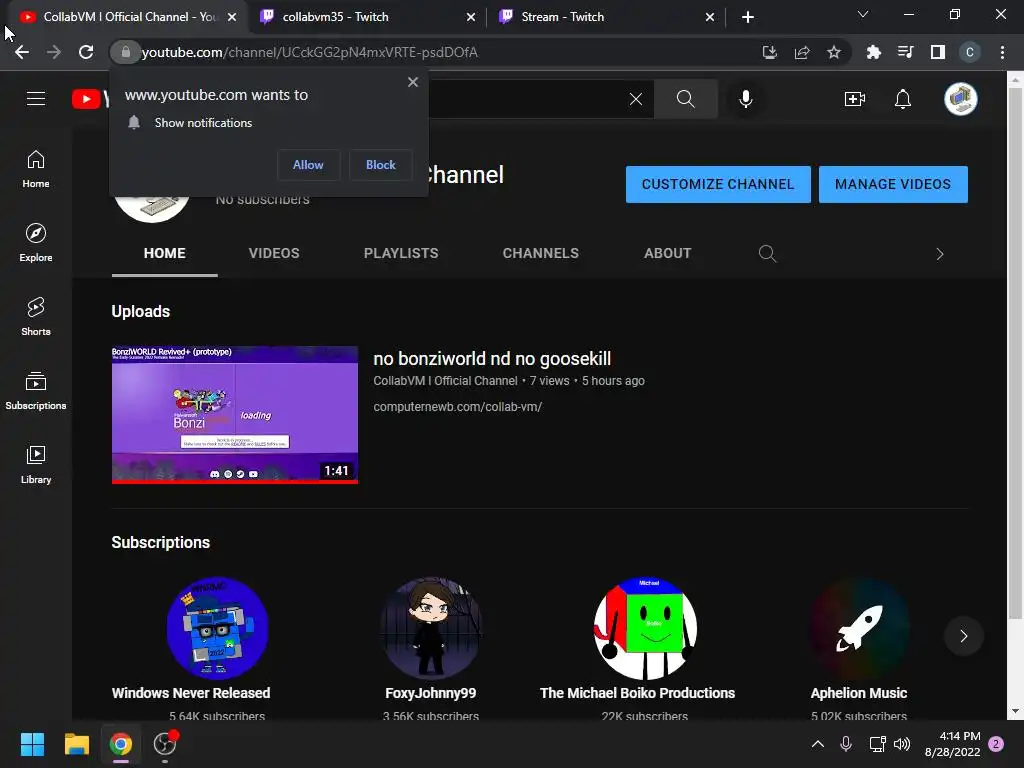Toggle the Chrome side panel
Image resolution: width=1024 pixels, height=768 pixels.
tap(938, 52)
